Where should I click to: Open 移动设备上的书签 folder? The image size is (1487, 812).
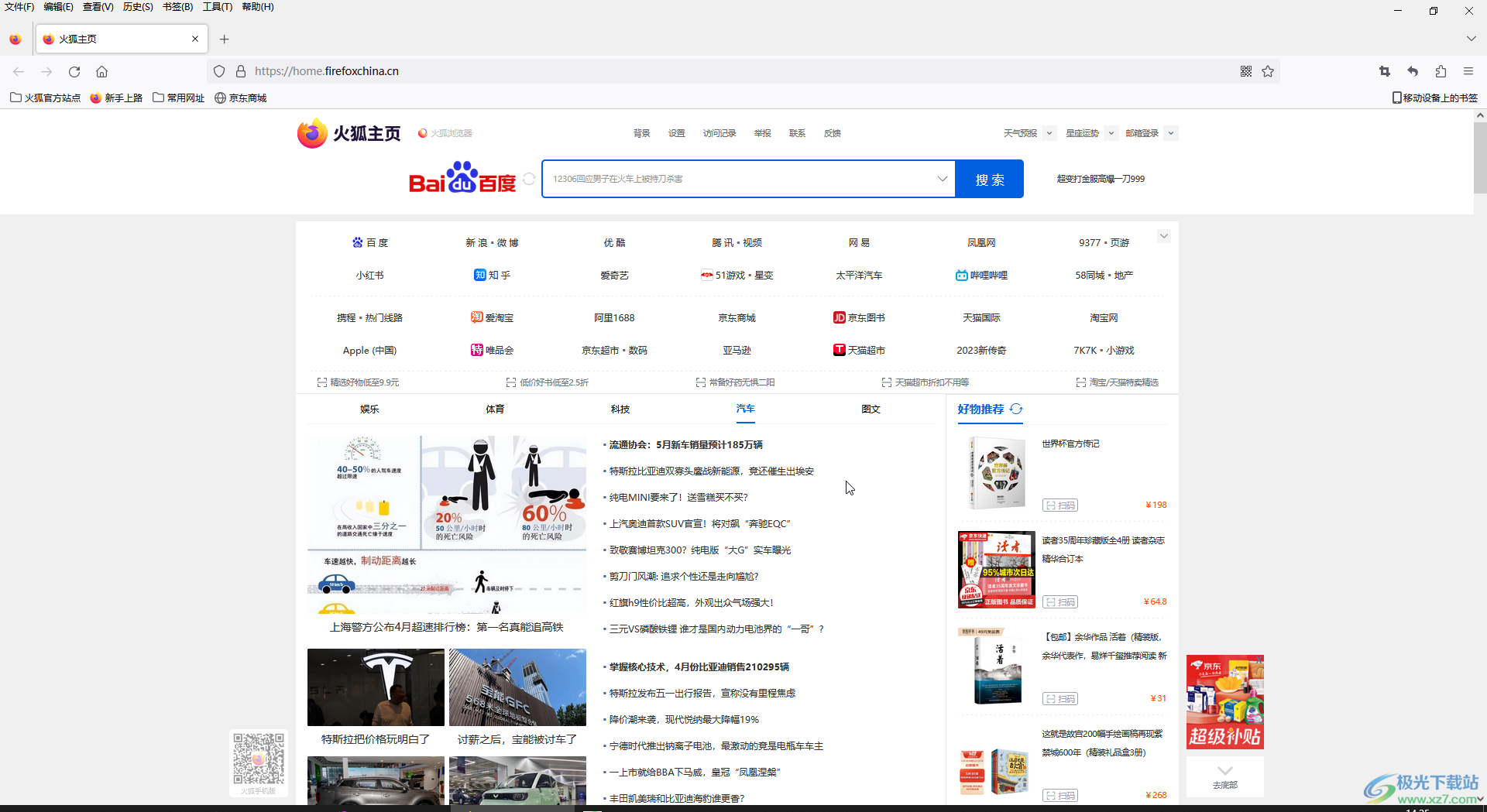[1435, 98]
